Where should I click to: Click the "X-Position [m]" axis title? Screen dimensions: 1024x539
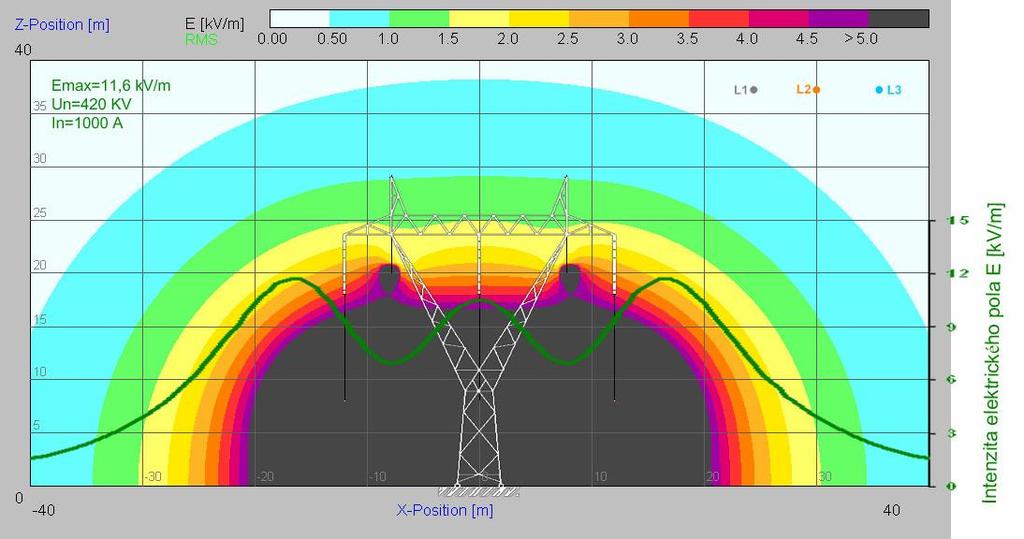pyautogui.click(x=445, y=510)
